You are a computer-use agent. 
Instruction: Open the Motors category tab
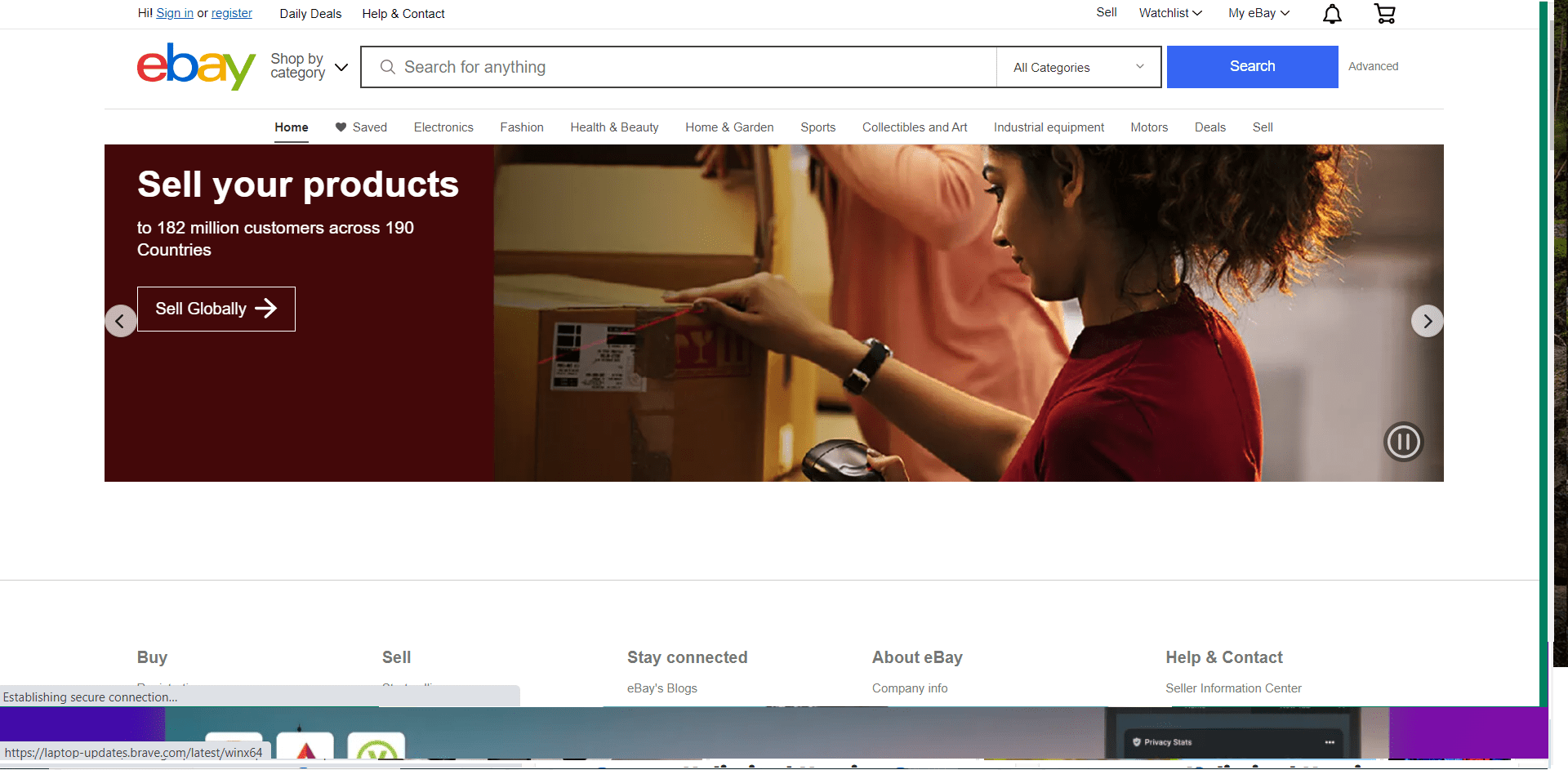tap(1148, 127)
